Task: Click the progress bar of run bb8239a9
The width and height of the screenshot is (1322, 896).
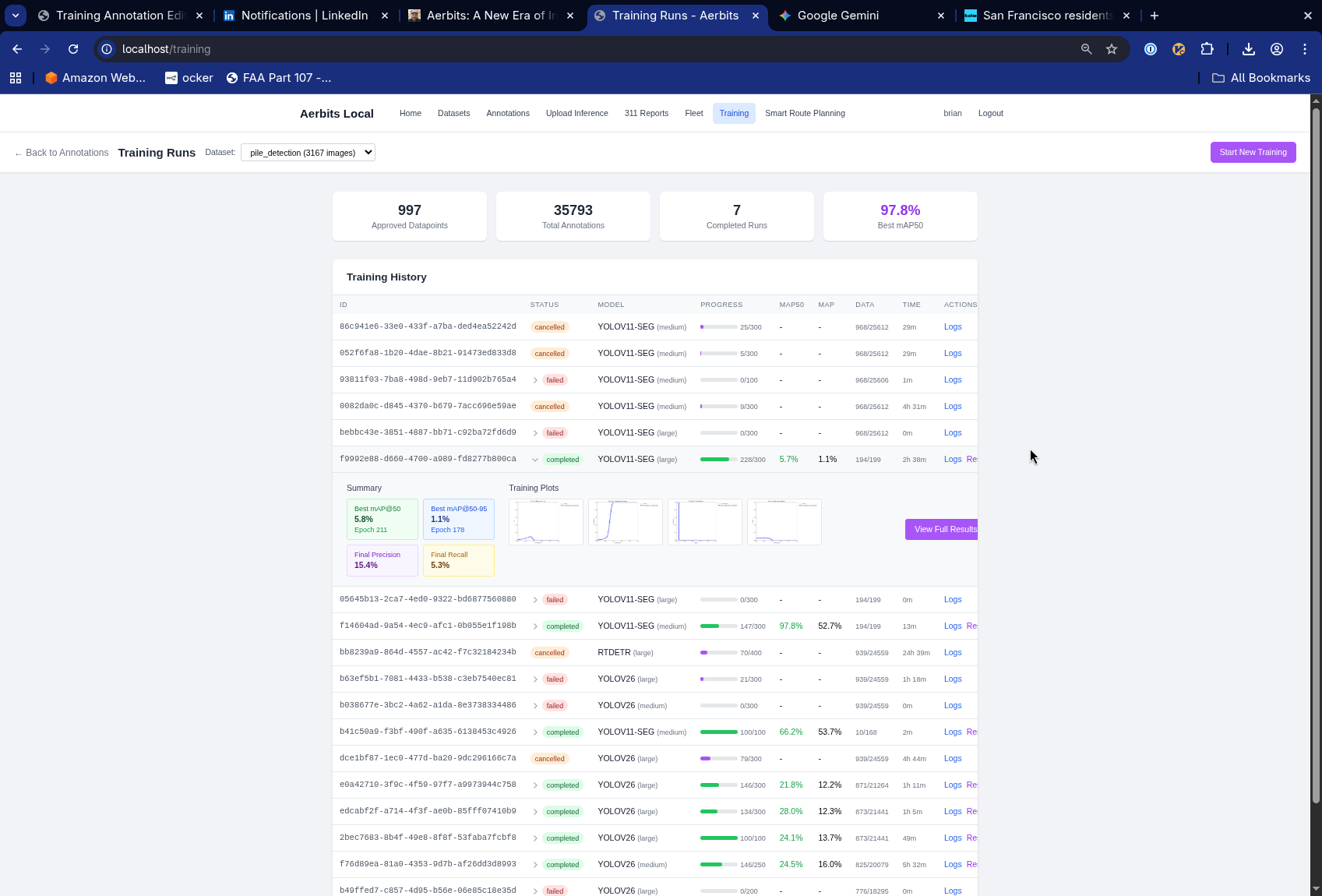Action: [718, 653]
